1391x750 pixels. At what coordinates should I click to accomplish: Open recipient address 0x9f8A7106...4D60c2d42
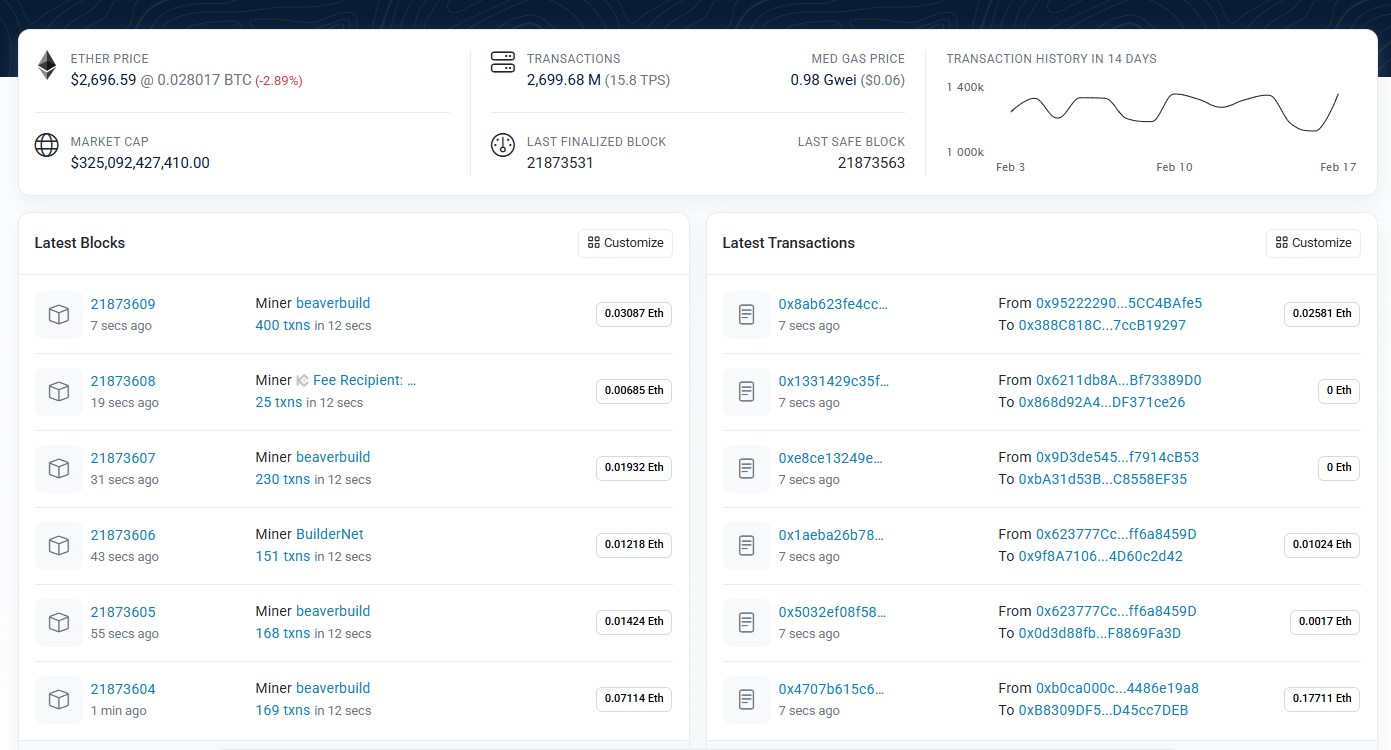pos(1101,556)
